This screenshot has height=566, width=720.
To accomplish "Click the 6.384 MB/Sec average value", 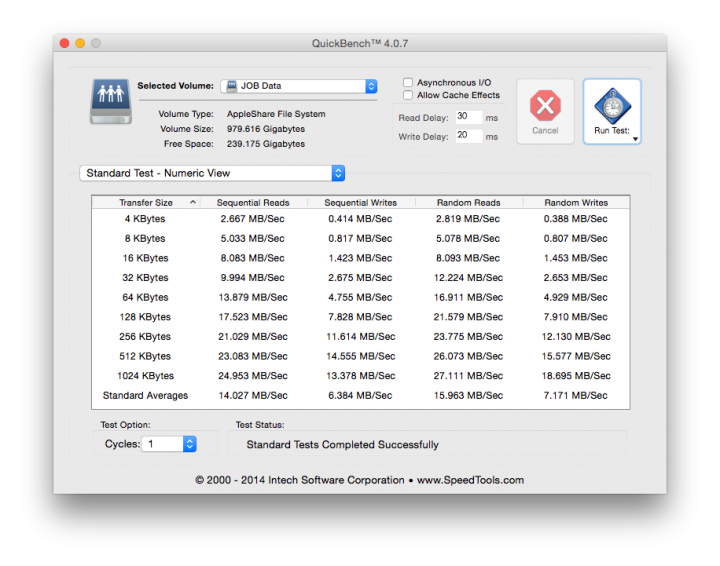I will (360, 395).
